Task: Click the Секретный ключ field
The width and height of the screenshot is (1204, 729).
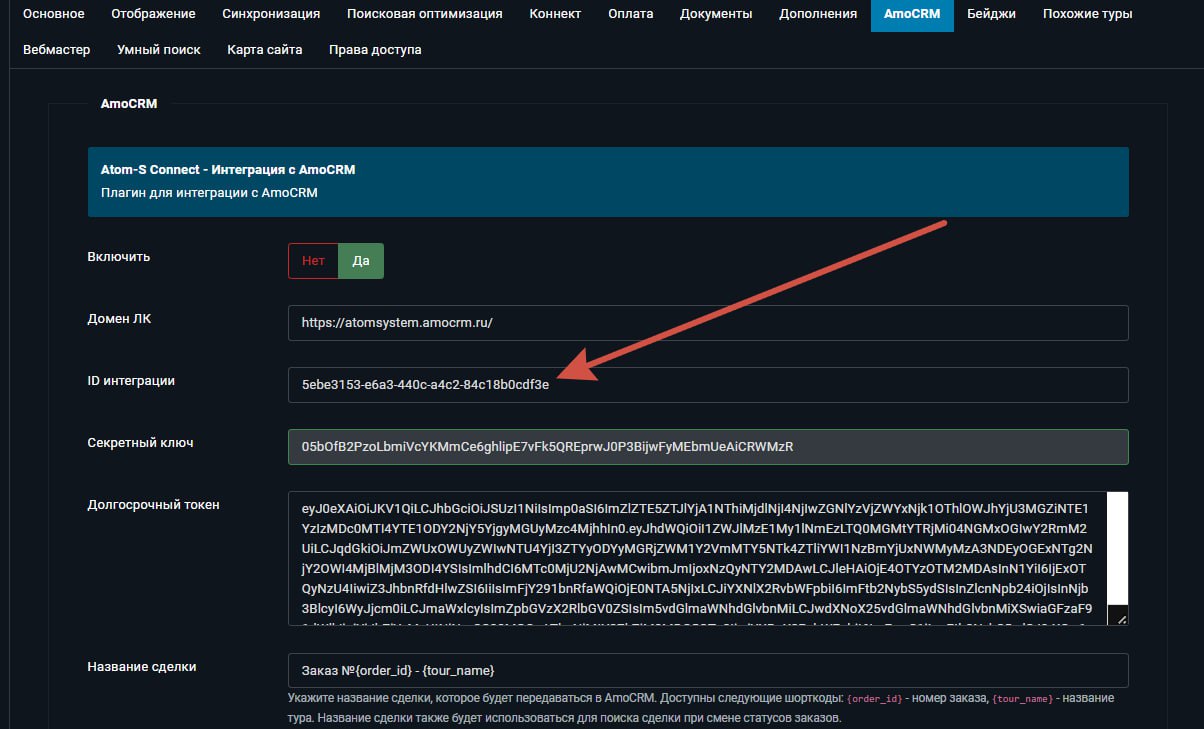Action: coord(708,446)
